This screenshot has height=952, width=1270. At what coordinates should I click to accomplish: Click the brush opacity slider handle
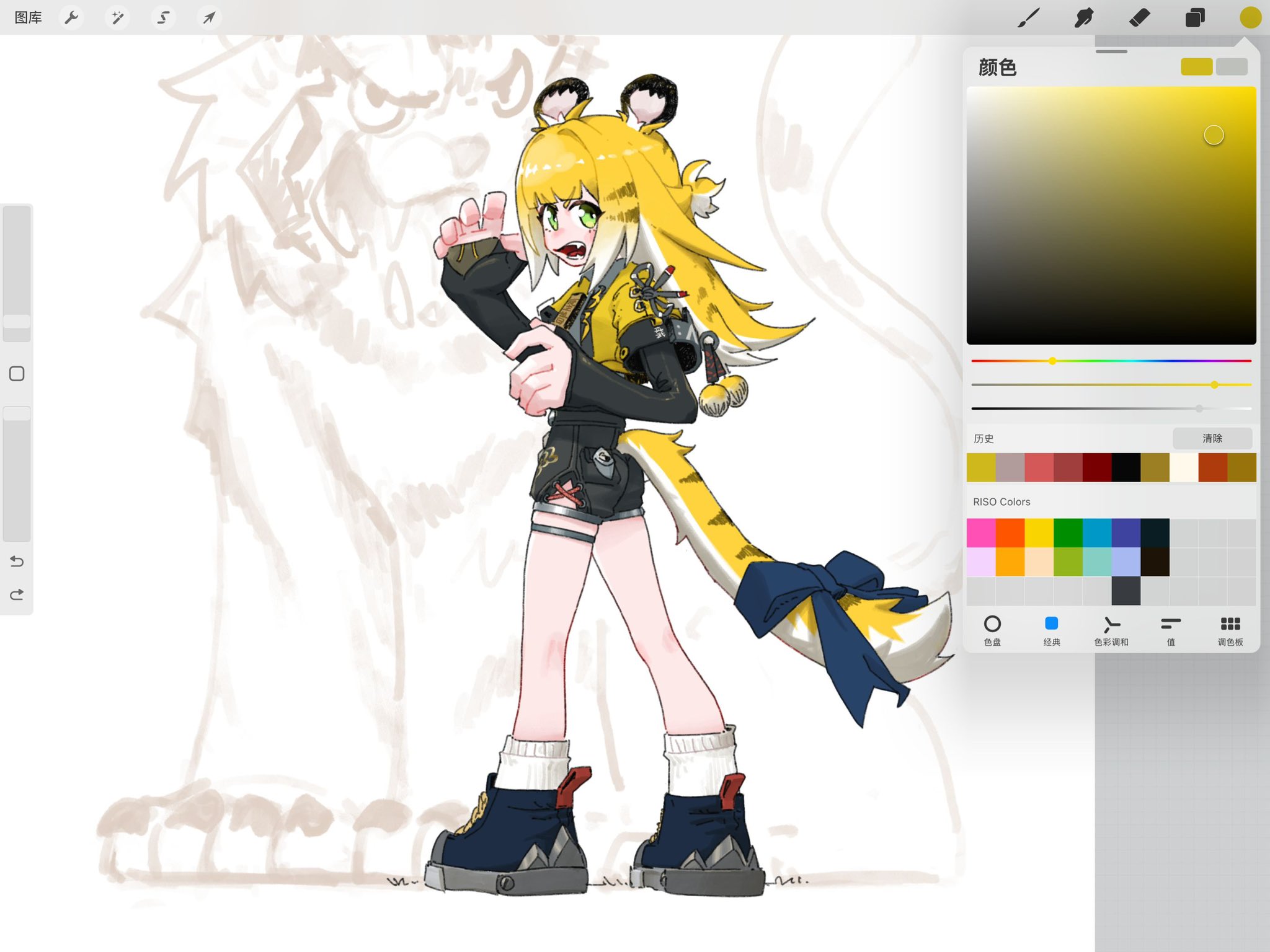click(17, 413)
